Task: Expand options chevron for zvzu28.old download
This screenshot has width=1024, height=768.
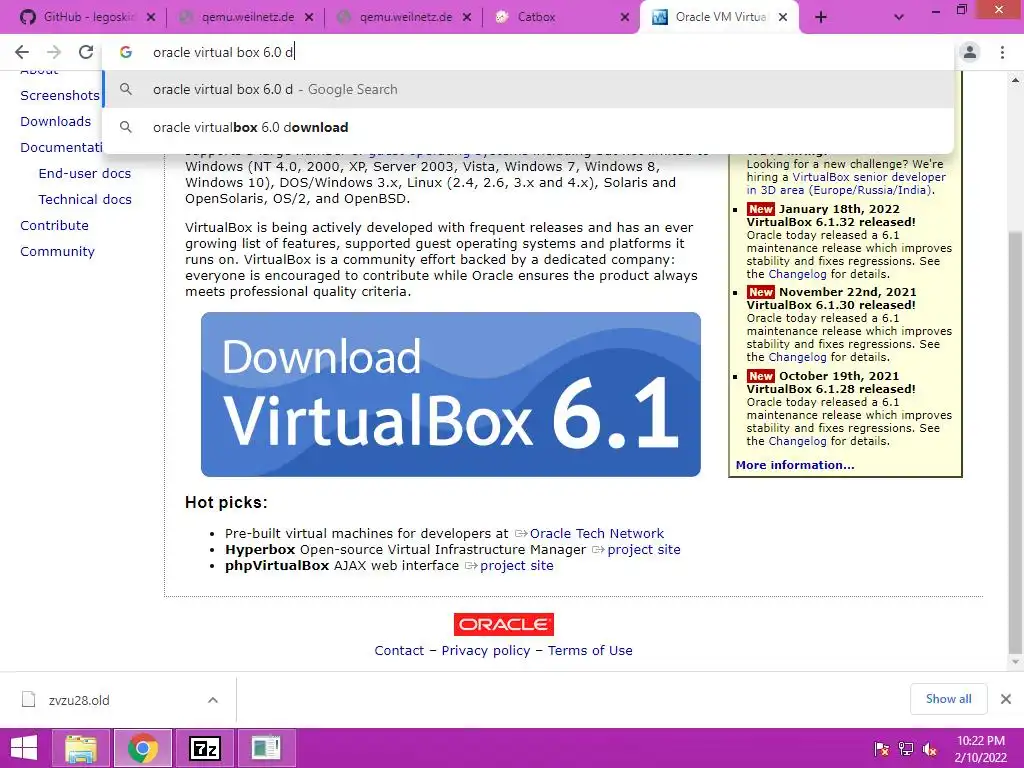Action: pos(213,700)
